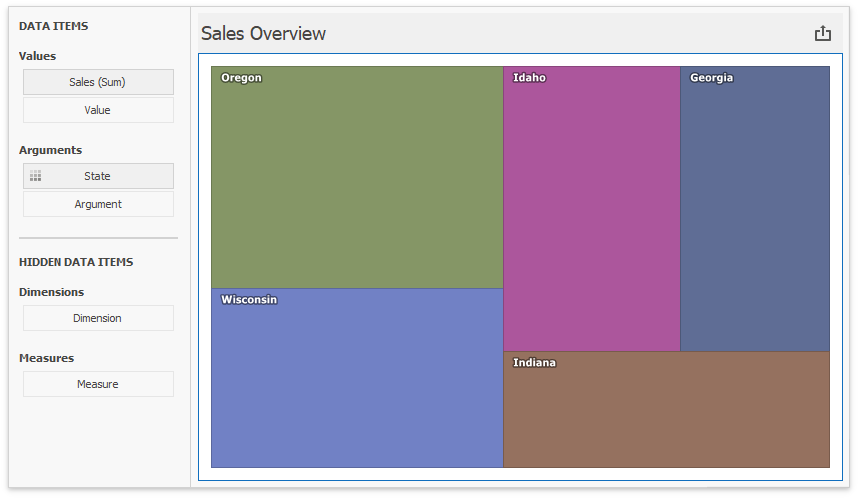This screenshot has width=858, height=498.
Task: Click the export icon beside Sales Overview
Action: click(x=823, y=33)
